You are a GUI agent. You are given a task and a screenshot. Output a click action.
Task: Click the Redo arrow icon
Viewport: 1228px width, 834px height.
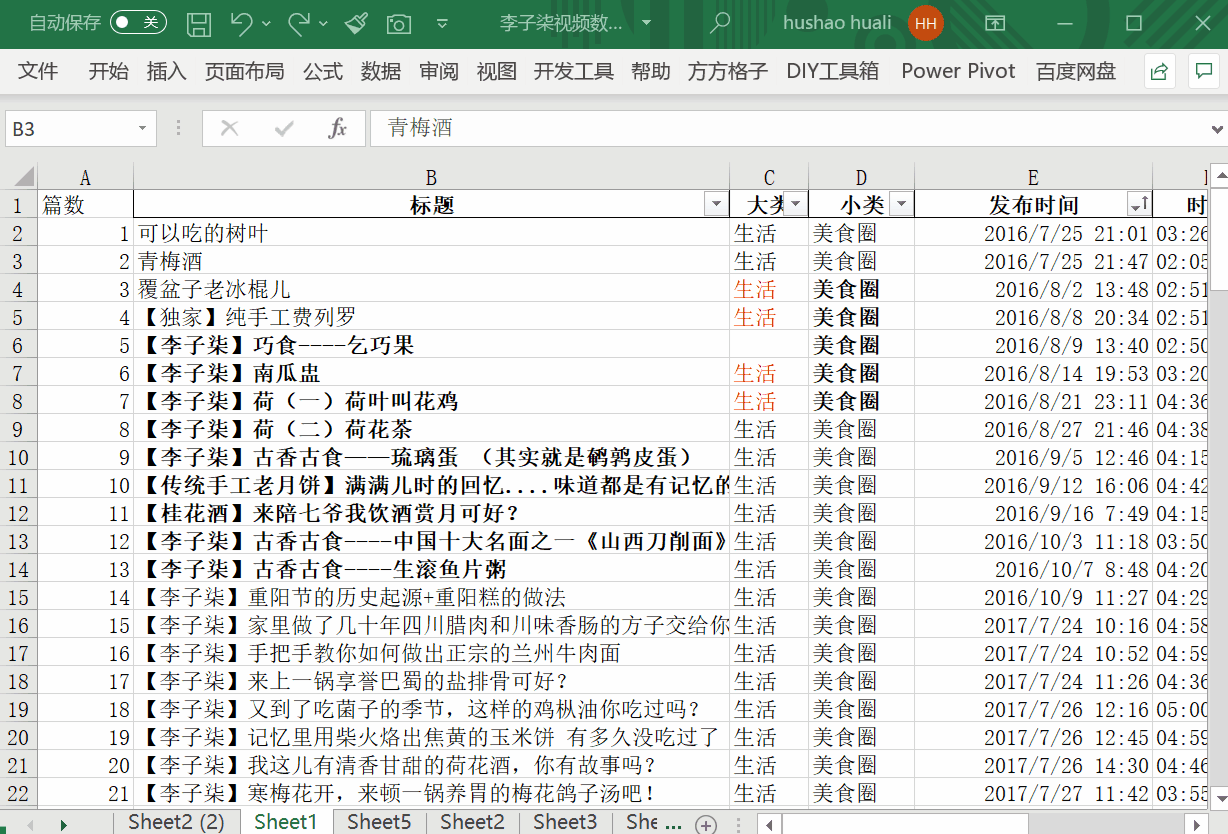click(298, 23)
